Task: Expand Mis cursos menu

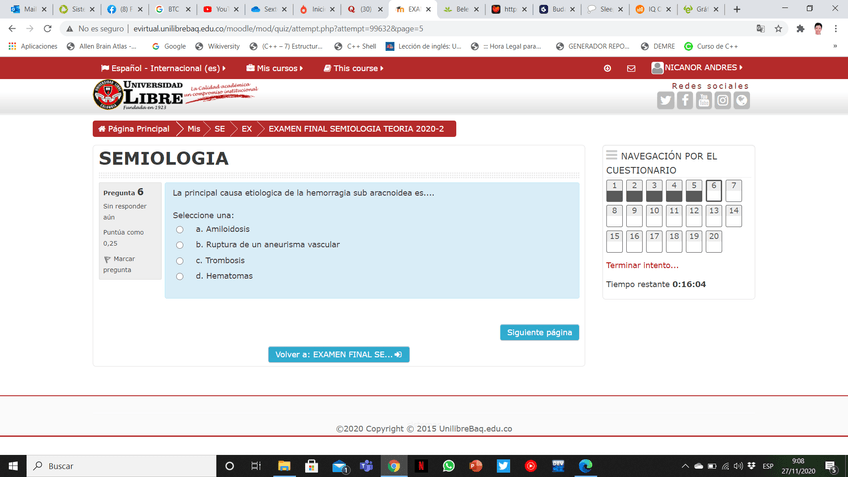Action: click(x=274, y=68)
